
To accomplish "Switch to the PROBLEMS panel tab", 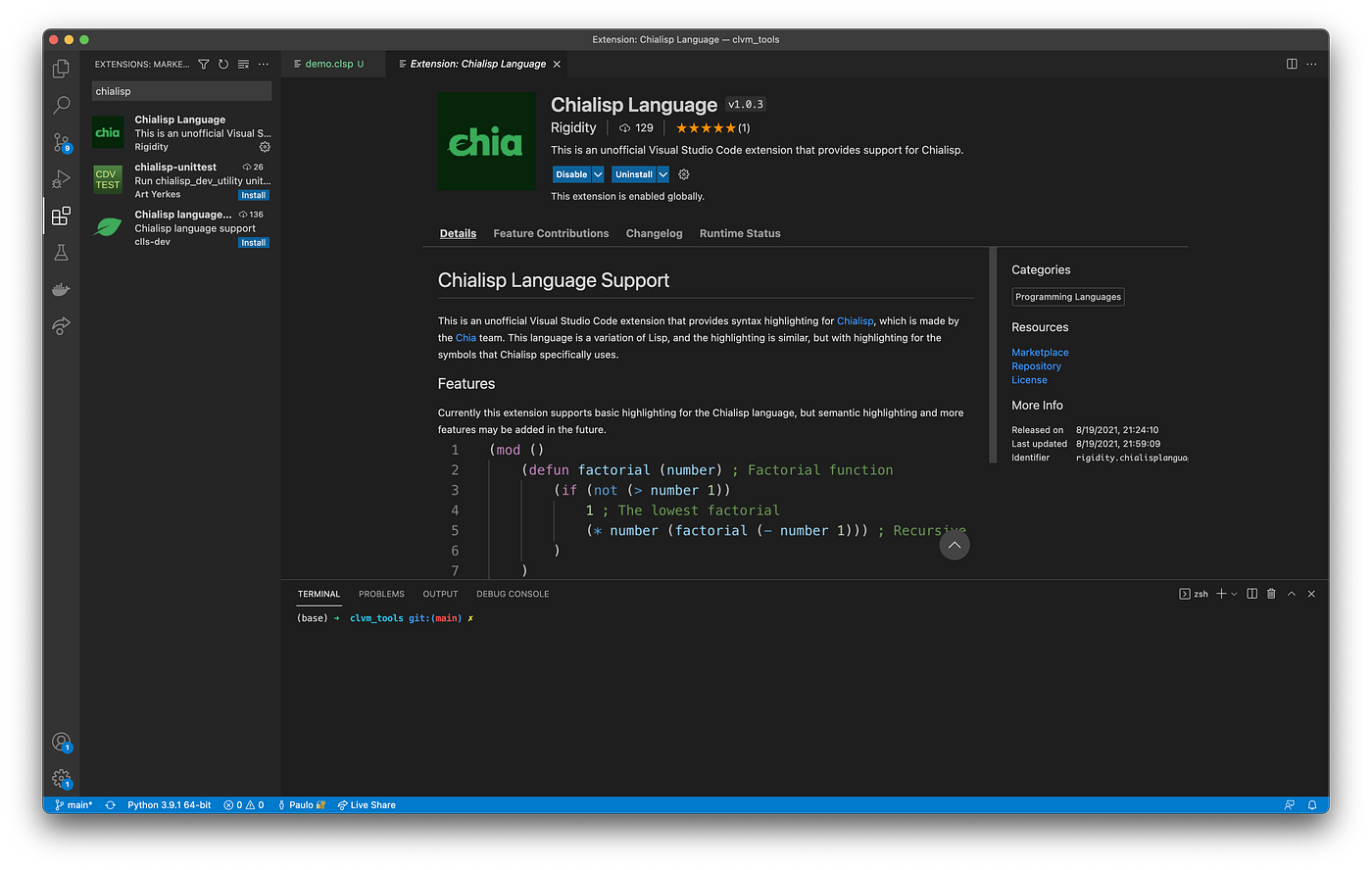I will tap(381, 594).
